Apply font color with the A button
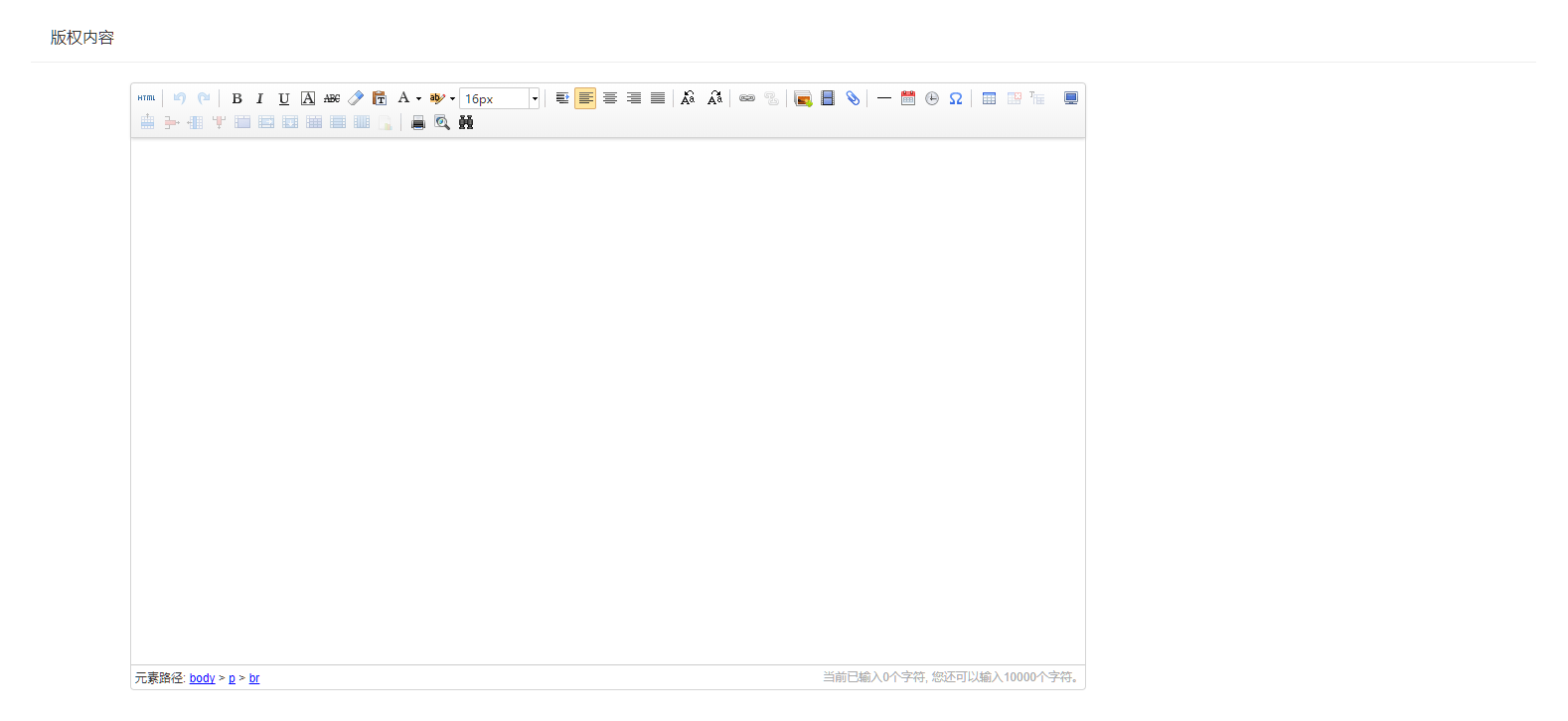 (x=403, y=98)
